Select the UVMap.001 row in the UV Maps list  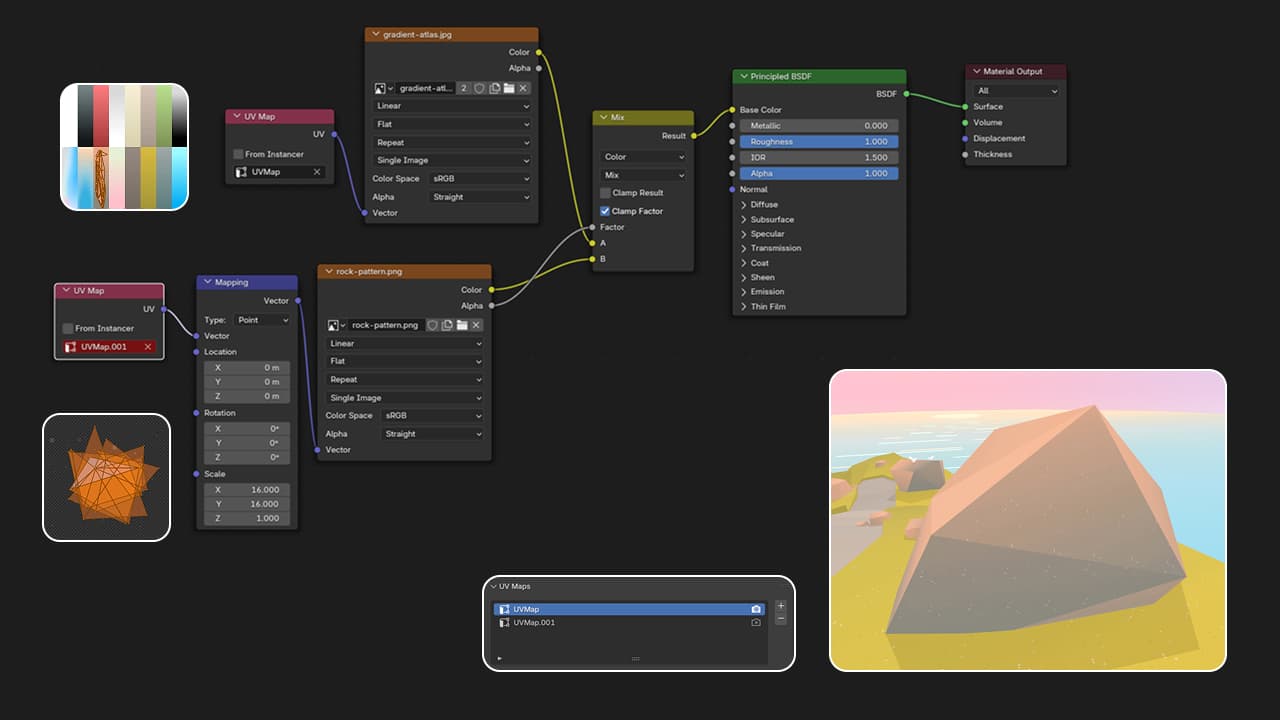pyautogui.click(x=630, y=622)
